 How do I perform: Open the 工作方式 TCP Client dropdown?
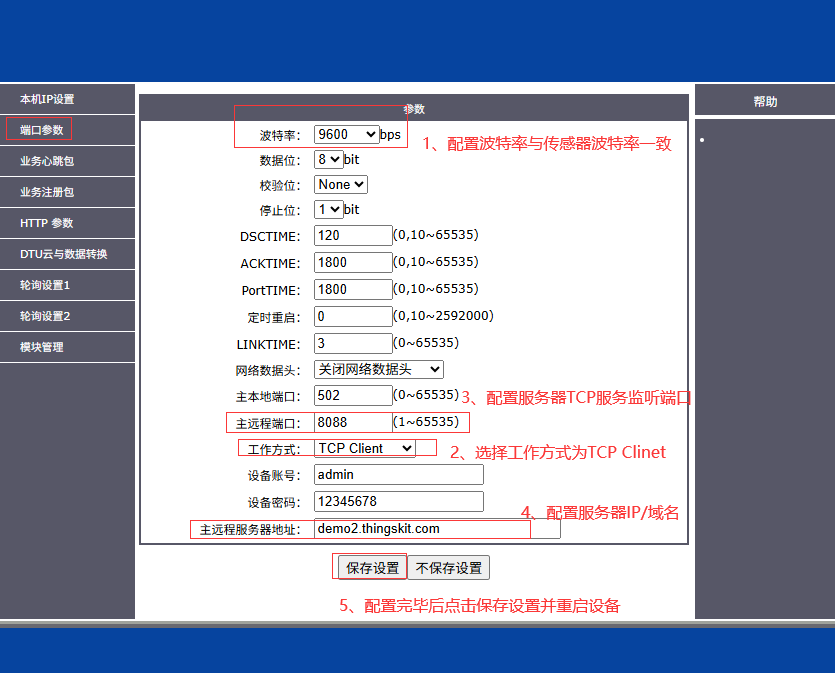(x=364, y=449)
